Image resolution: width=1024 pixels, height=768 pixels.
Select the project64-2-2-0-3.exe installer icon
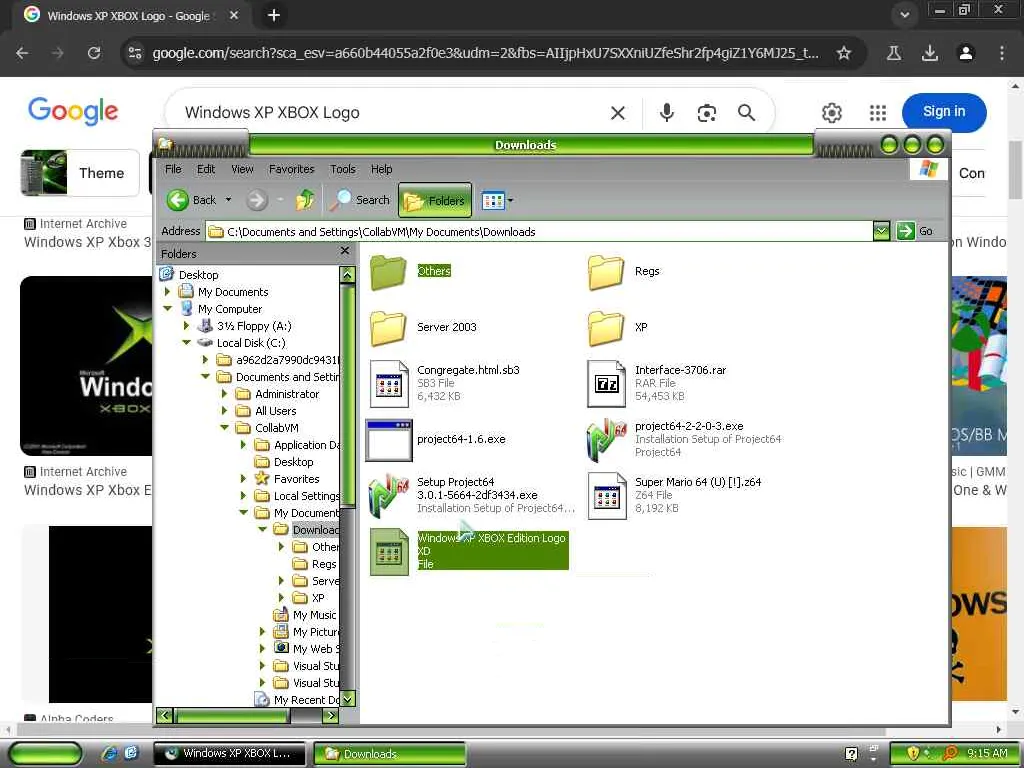tap(607, 440)
